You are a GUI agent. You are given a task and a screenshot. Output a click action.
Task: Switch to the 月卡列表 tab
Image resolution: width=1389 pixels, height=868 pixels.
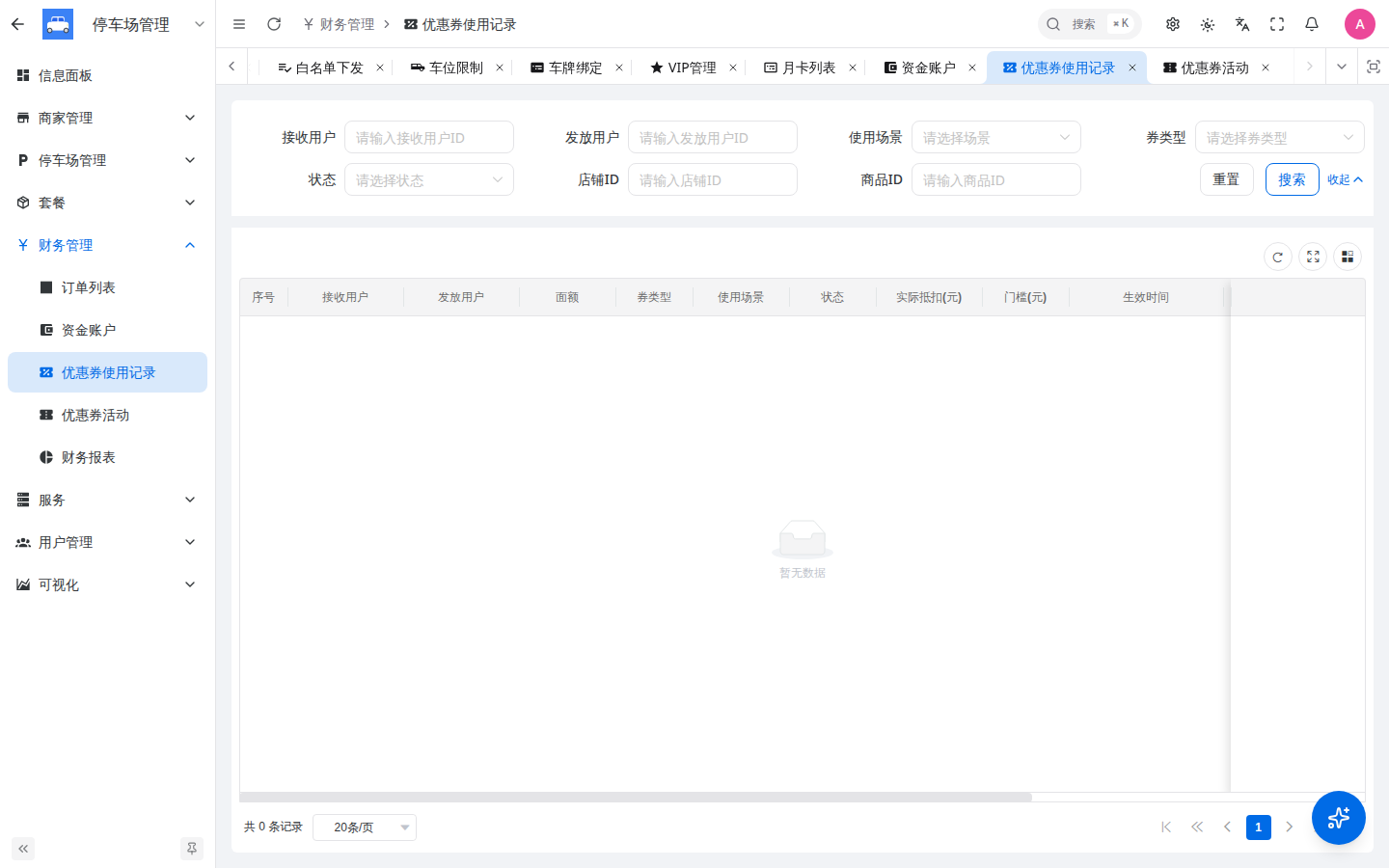[x=800, y=68]
